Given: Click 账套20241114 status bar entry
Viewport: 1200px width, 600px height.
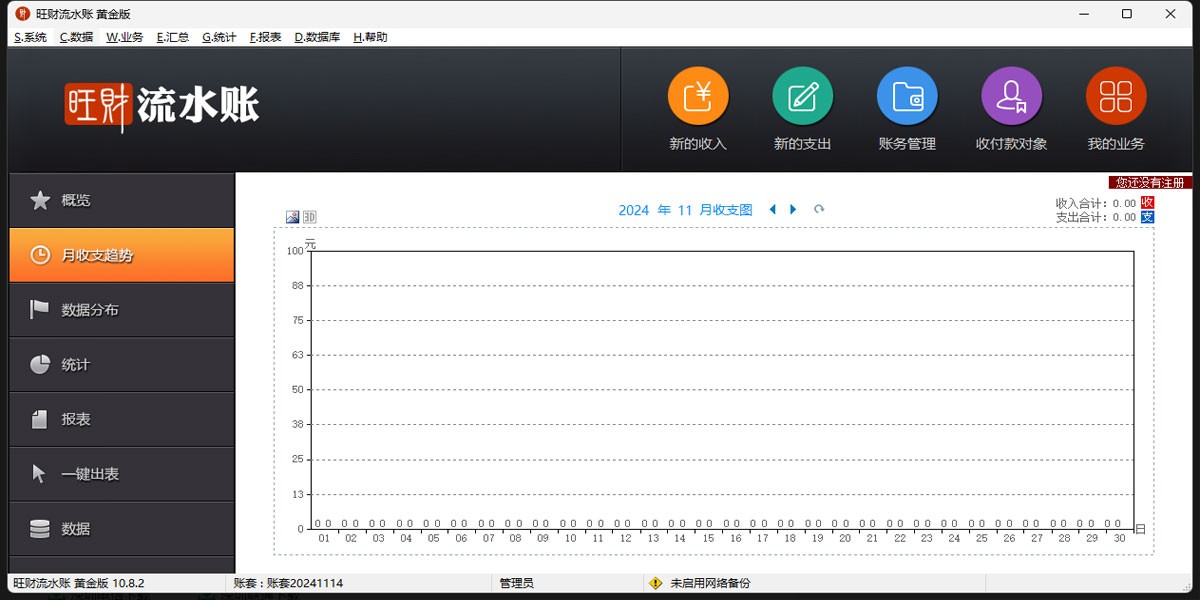Looking at the screenshot, I should [288, 583].
